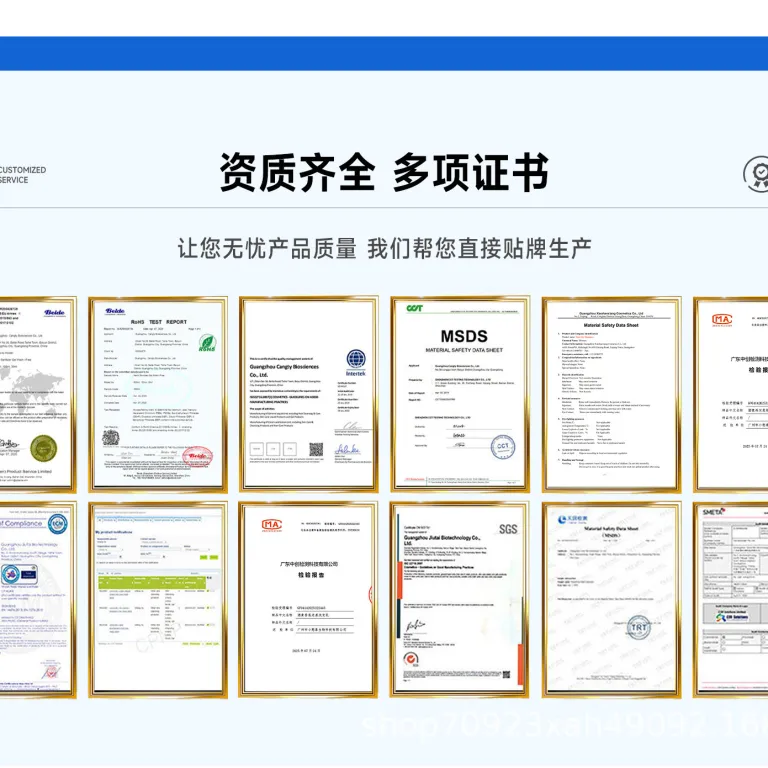768x768 pixels.
Task: Click 'RoHS TEST REPORT' heading text
Action: (x=159, y=322)
